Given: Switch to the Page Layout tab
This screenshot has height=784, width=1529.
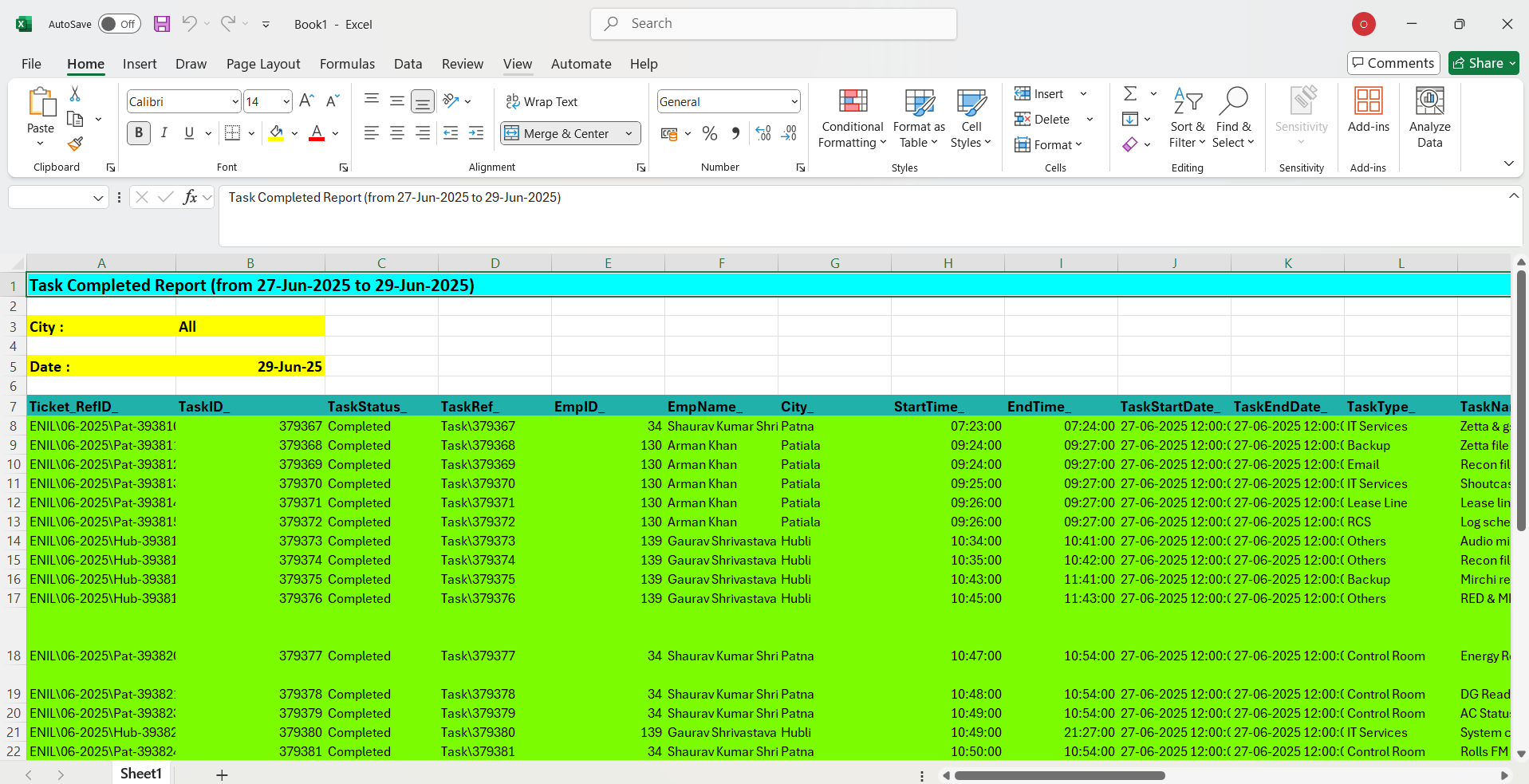Looking at the screenshot, I should pos(263,64).
